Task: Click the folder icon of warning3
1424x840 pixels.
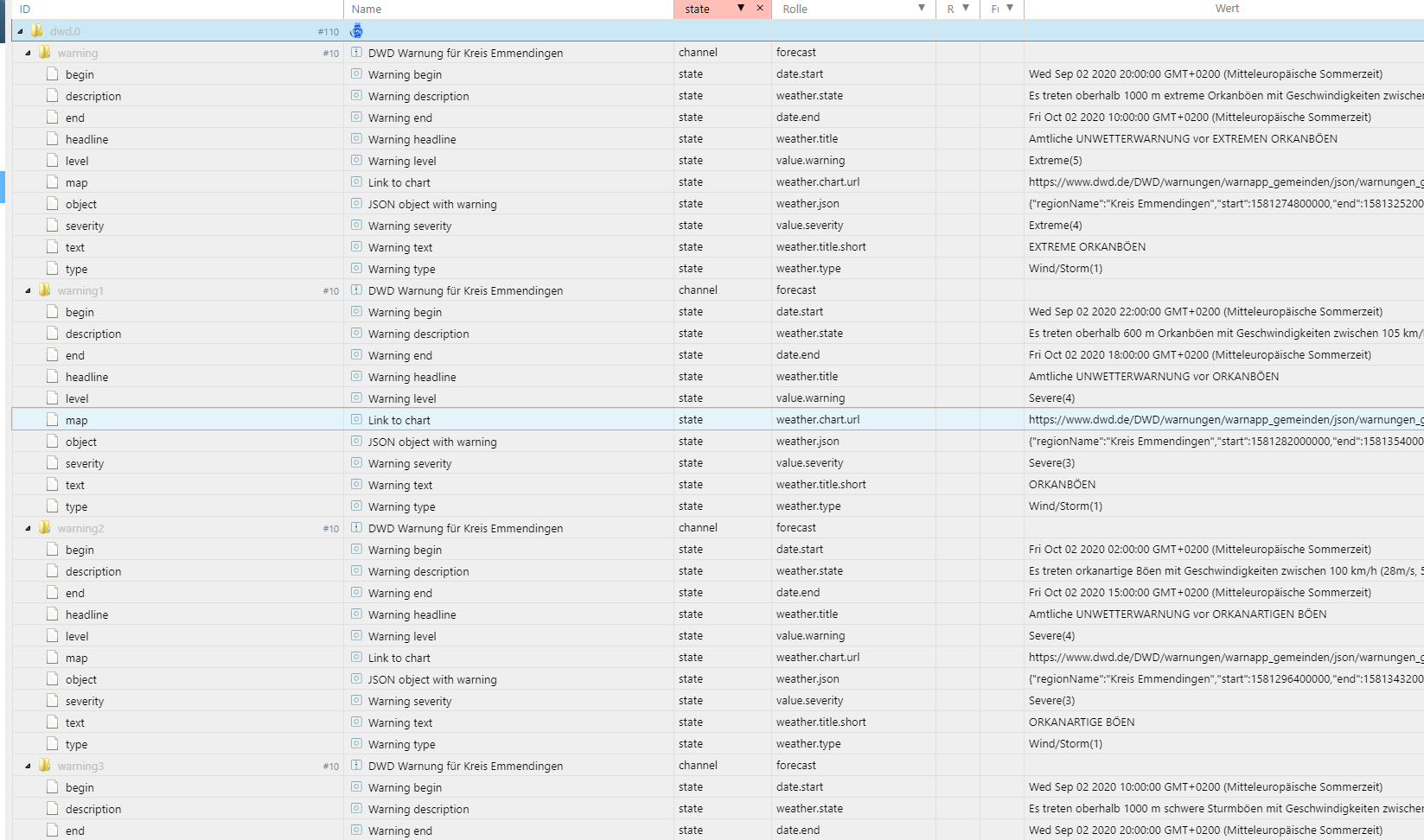Action: pos(45,766)
